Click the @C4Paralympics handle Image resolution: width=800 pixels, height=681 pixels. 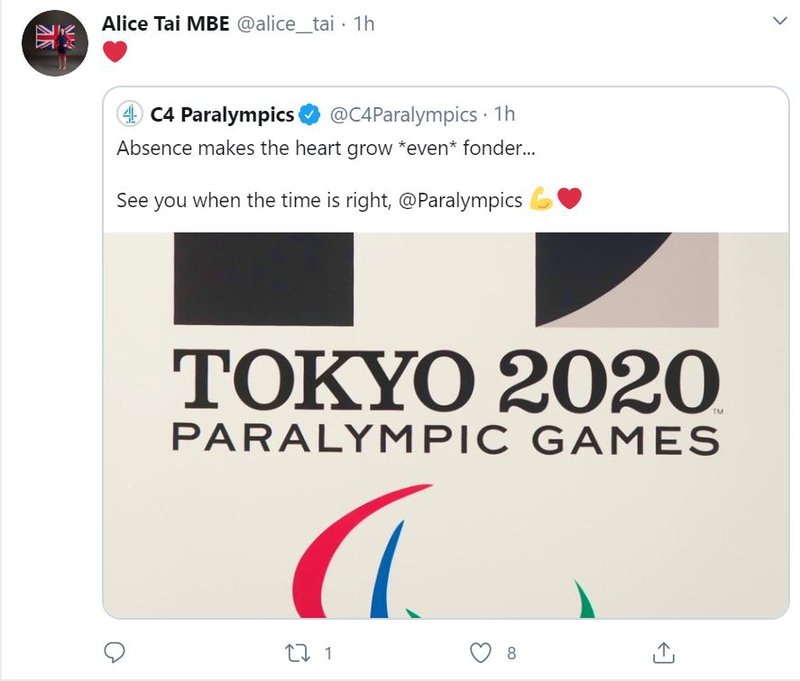click(x=403, y=115)
